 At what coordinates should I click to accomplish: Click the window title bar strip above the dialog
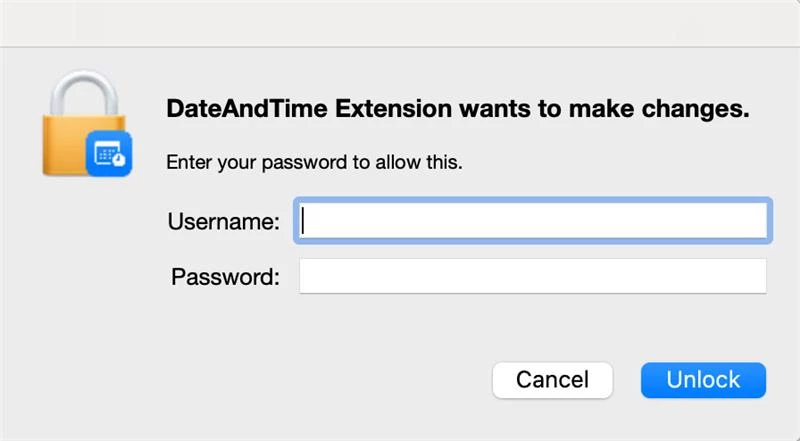[x=400, y=23]
